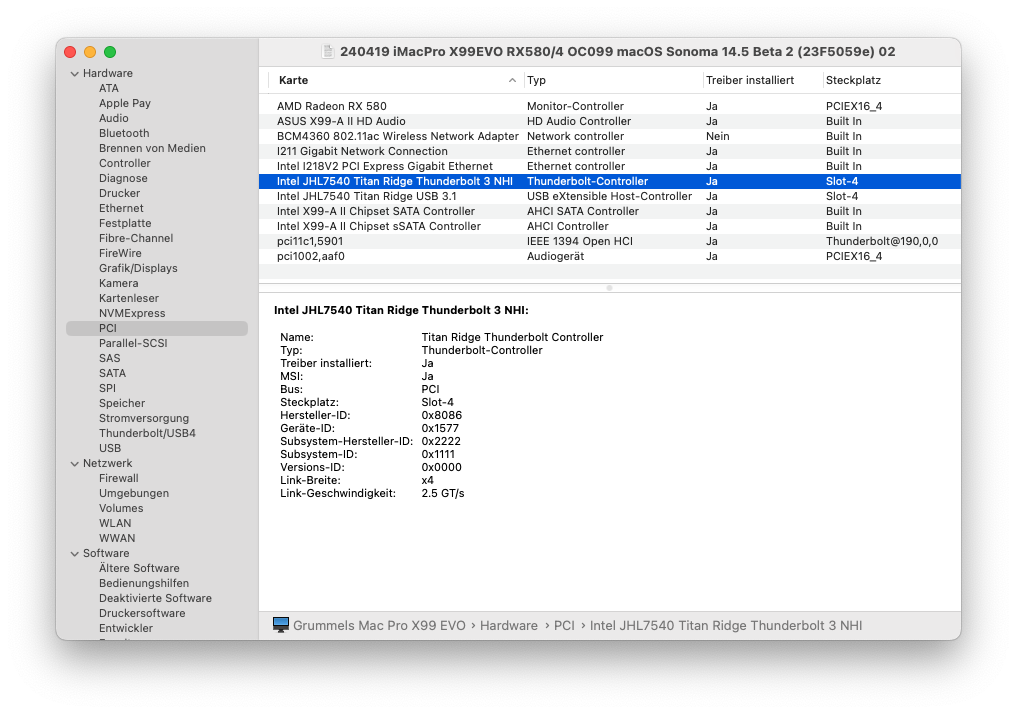Select the pci11c1,5901 row
This screenshot has height=714, width=1017.
point(610,241)
